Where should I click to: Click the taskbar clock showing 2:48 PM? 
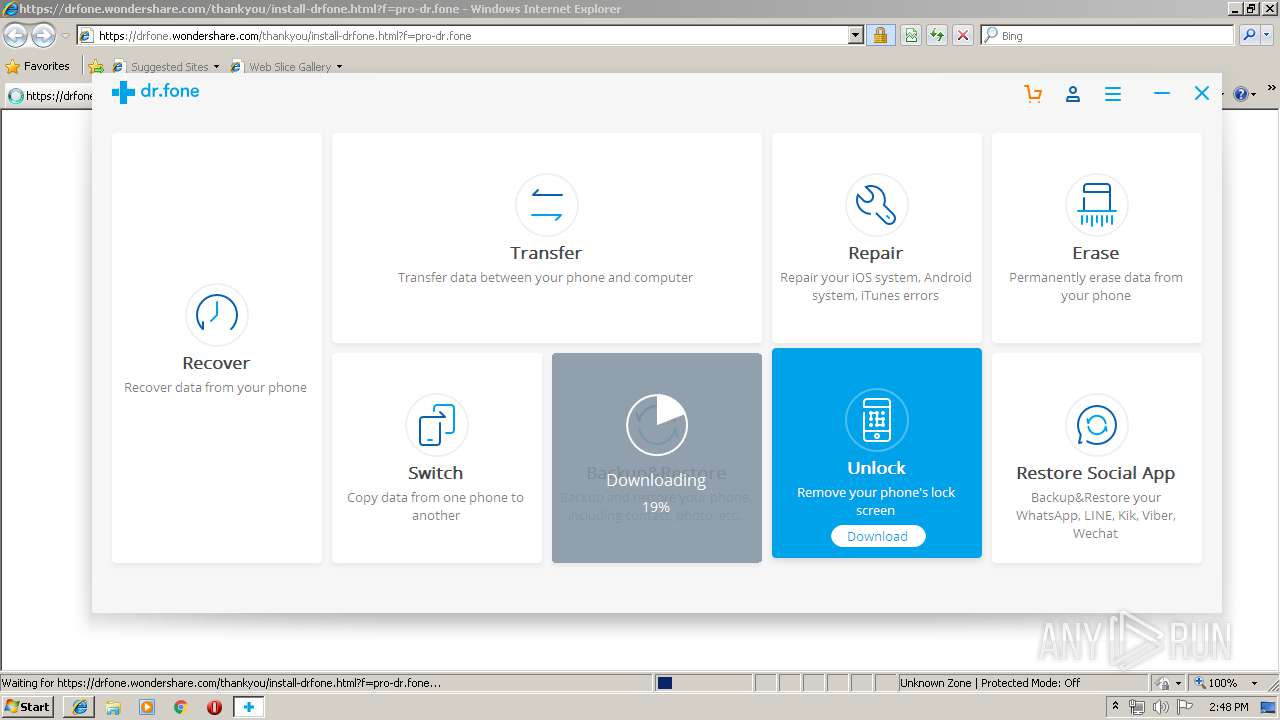coord(1228,707)
